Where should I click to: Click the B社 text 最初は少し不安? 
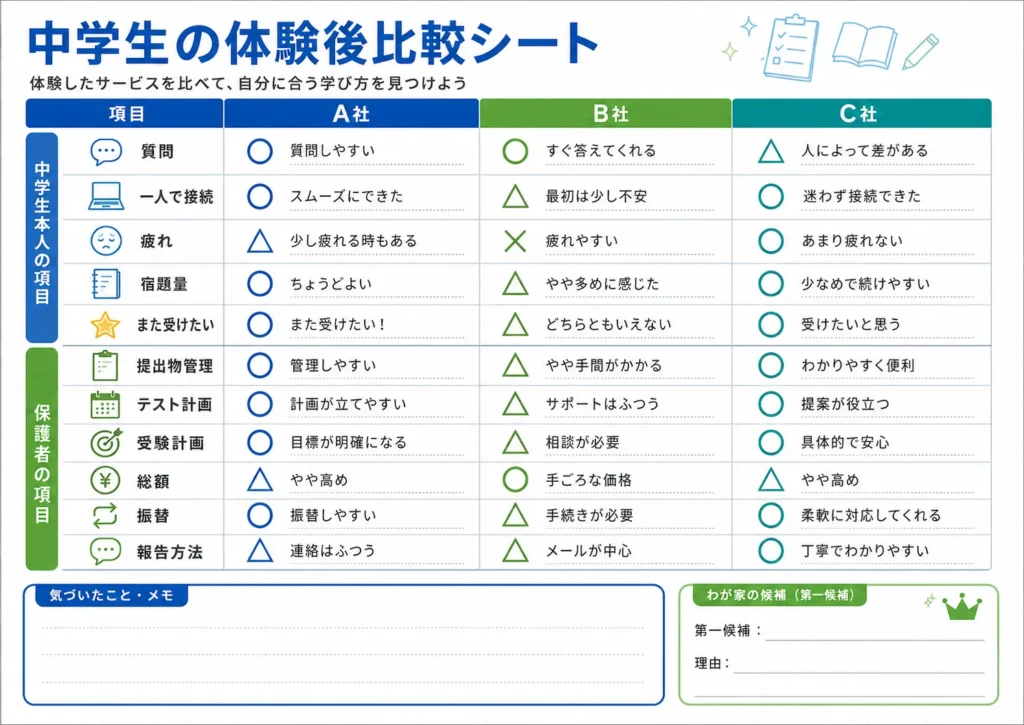coord(596,196)
